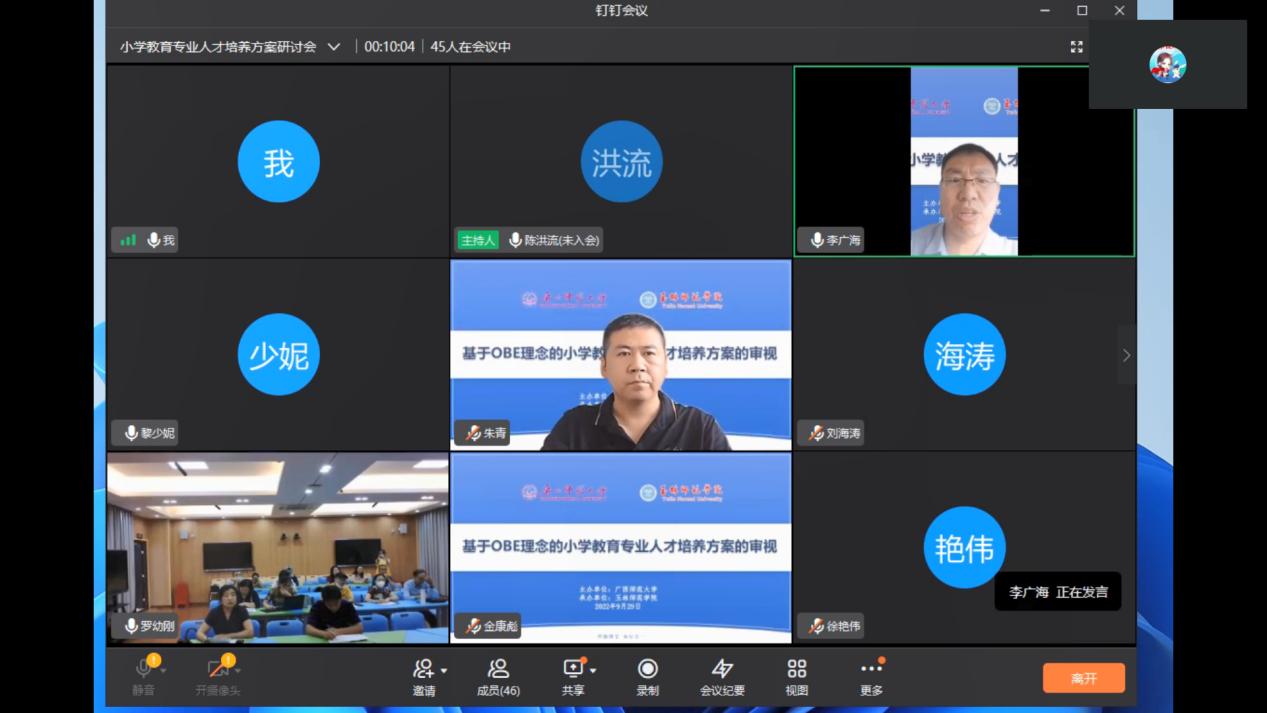Click the 李广海 正在发言 speaking notification
This screenshot has width=1267, height=713.
1058,592
